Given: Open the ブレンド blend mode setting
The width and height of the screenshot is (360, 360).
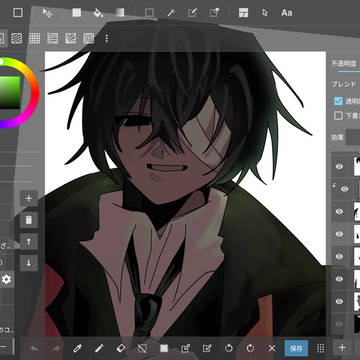Looking at the screenshot, I should click(x=344, y=84).
